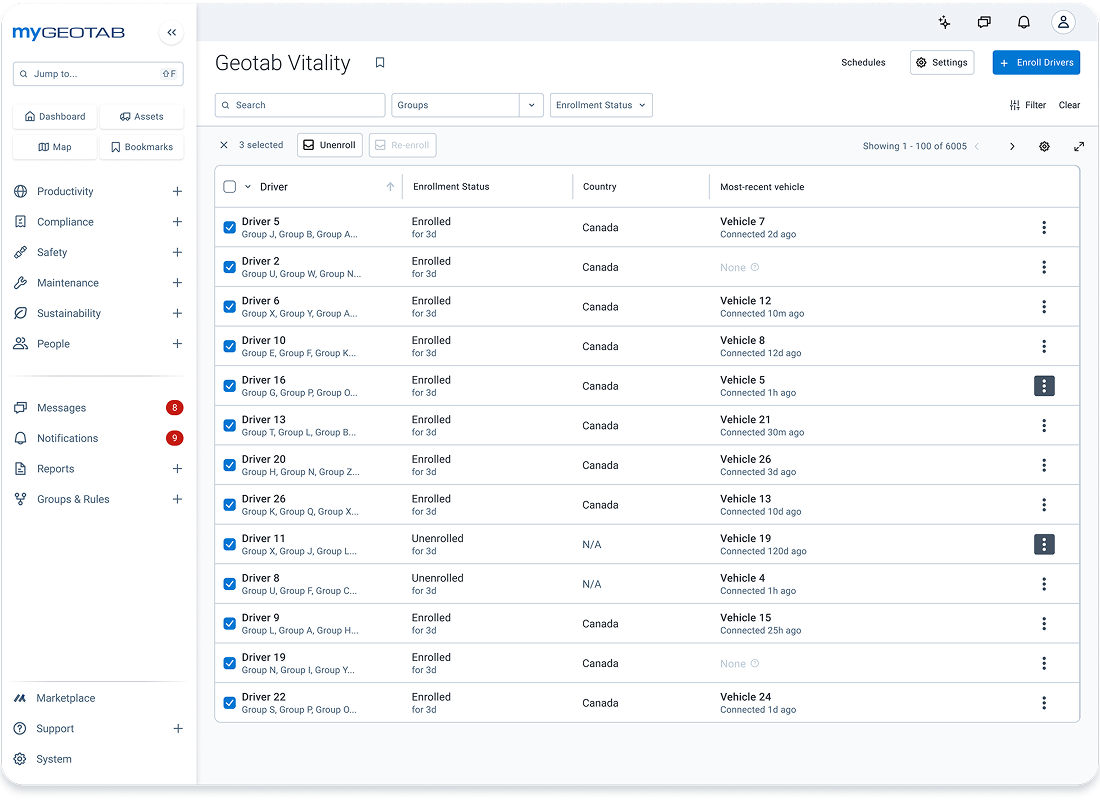
Task: Click the sparkle AI assistant icon
Action: click(944, 22)
